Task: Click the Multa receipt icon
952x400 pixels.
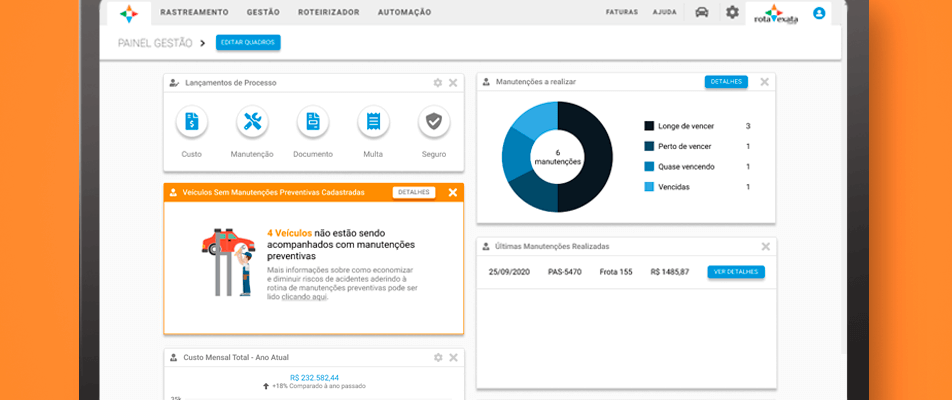Action: click(x=373, y=122)
